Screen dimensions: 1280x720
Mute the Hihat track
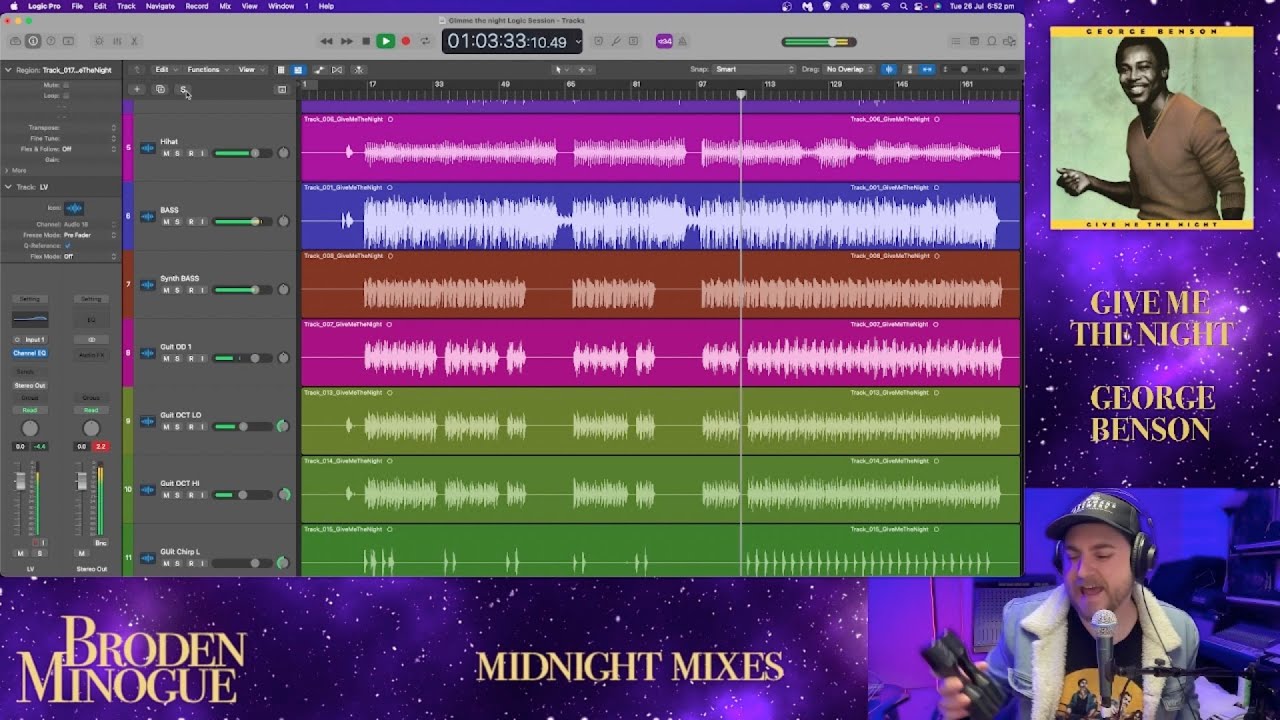pos(166,153)
